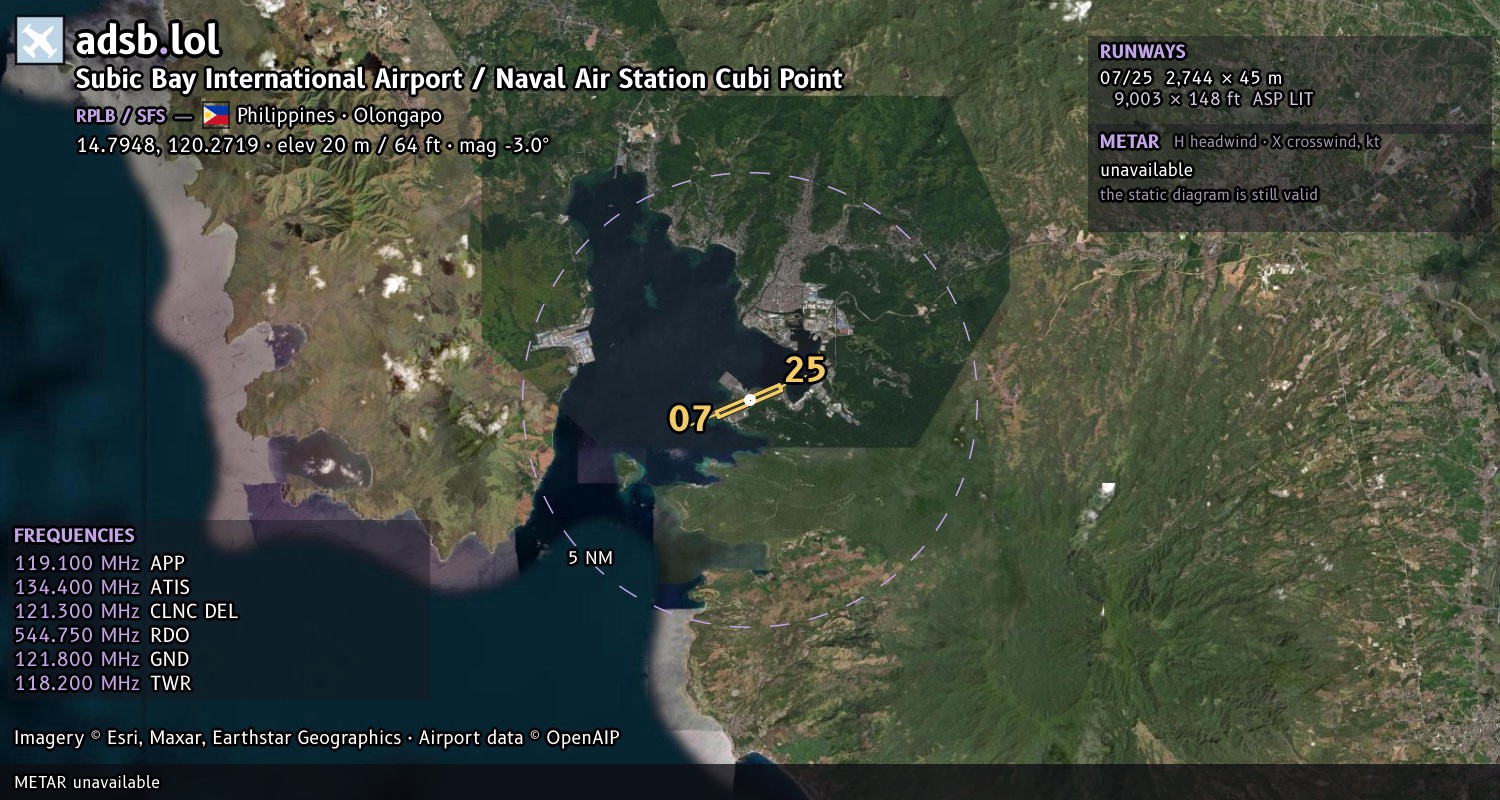Image resolution: width=1500 pixels, height=800 pixels.
Task: Click the 'unavailable' METAR status text
Action: pos(1146,170)
